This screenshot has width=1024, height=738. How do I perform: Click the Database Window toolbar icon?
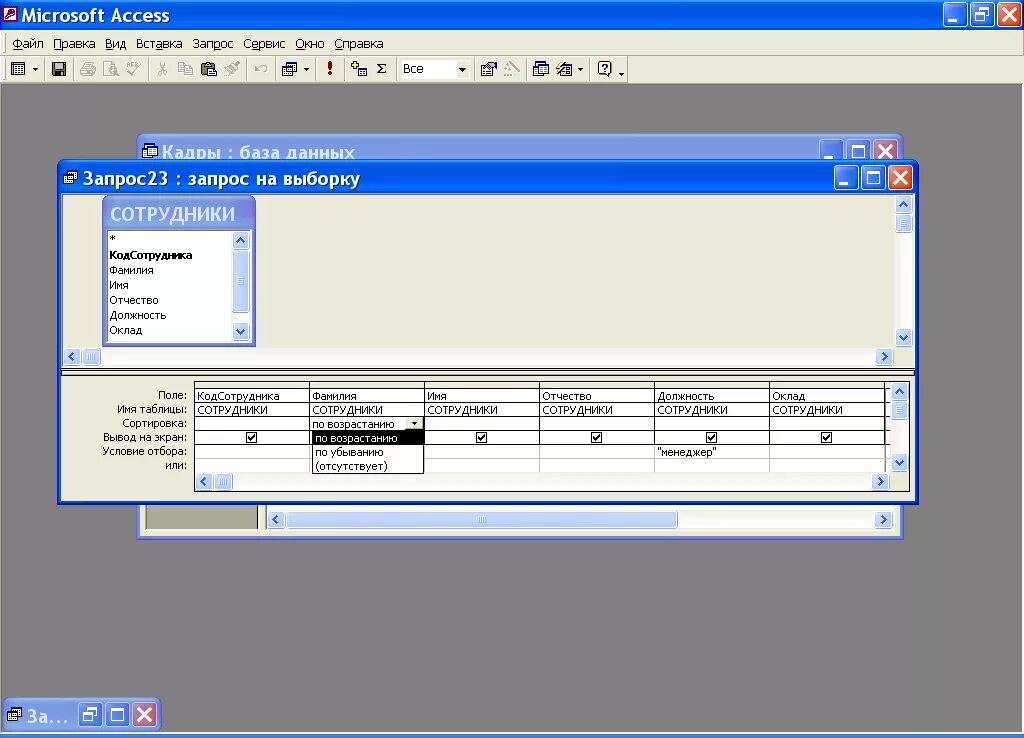coord(541,69)
